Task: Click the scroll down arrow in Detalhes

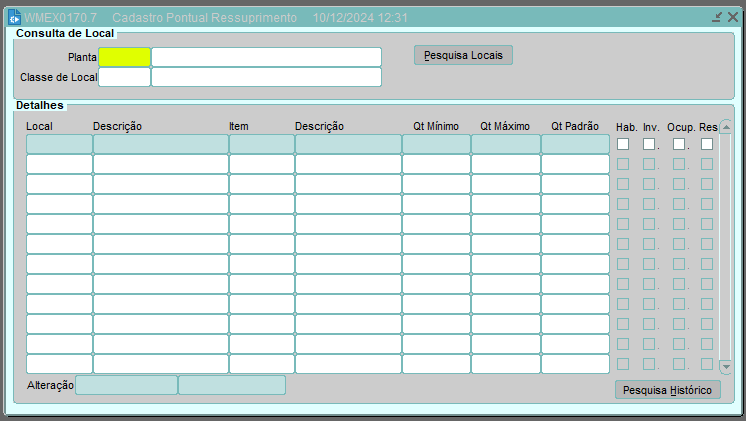Action: (726, 367)
